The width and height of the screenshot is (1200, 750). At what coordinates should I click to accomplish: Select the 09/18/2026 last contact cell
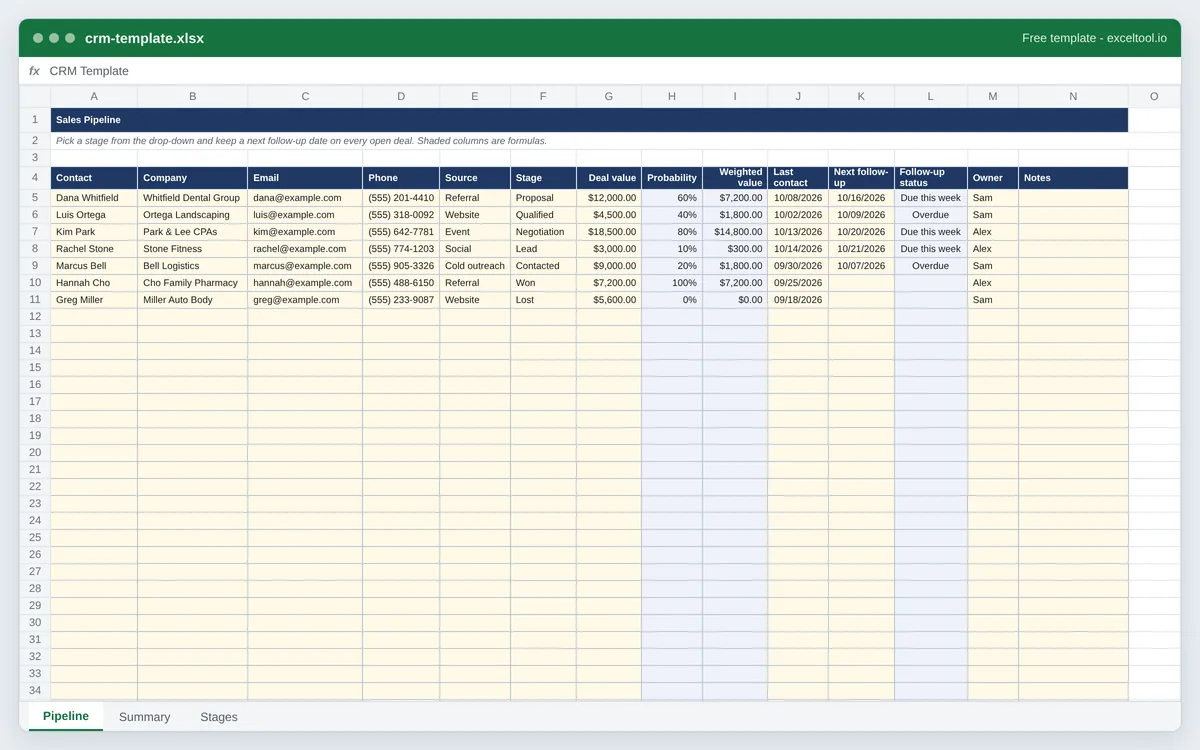[x=798, y=300]
